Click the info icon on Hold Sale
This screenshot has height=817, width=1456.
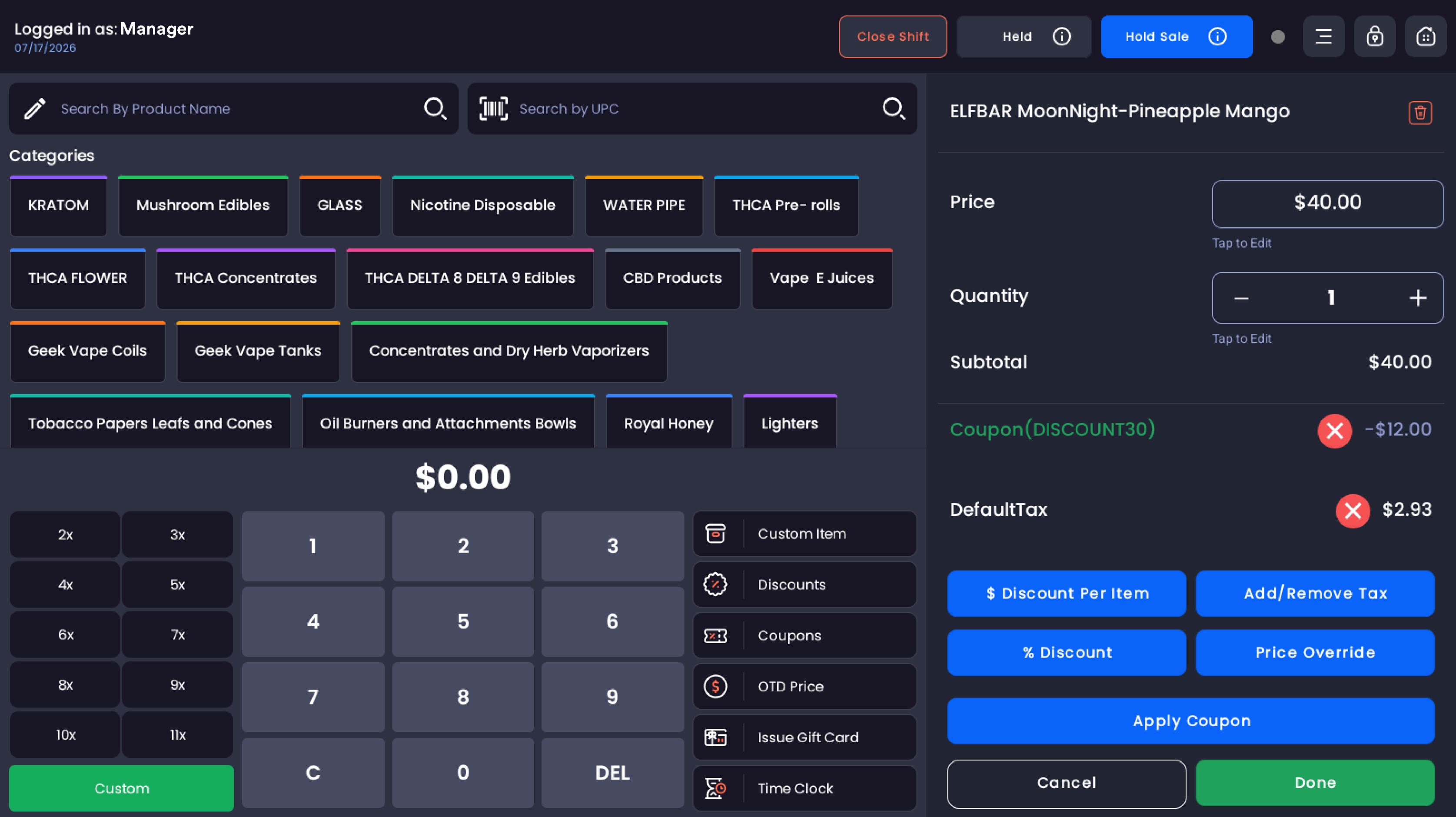[x=1217, y=37]
